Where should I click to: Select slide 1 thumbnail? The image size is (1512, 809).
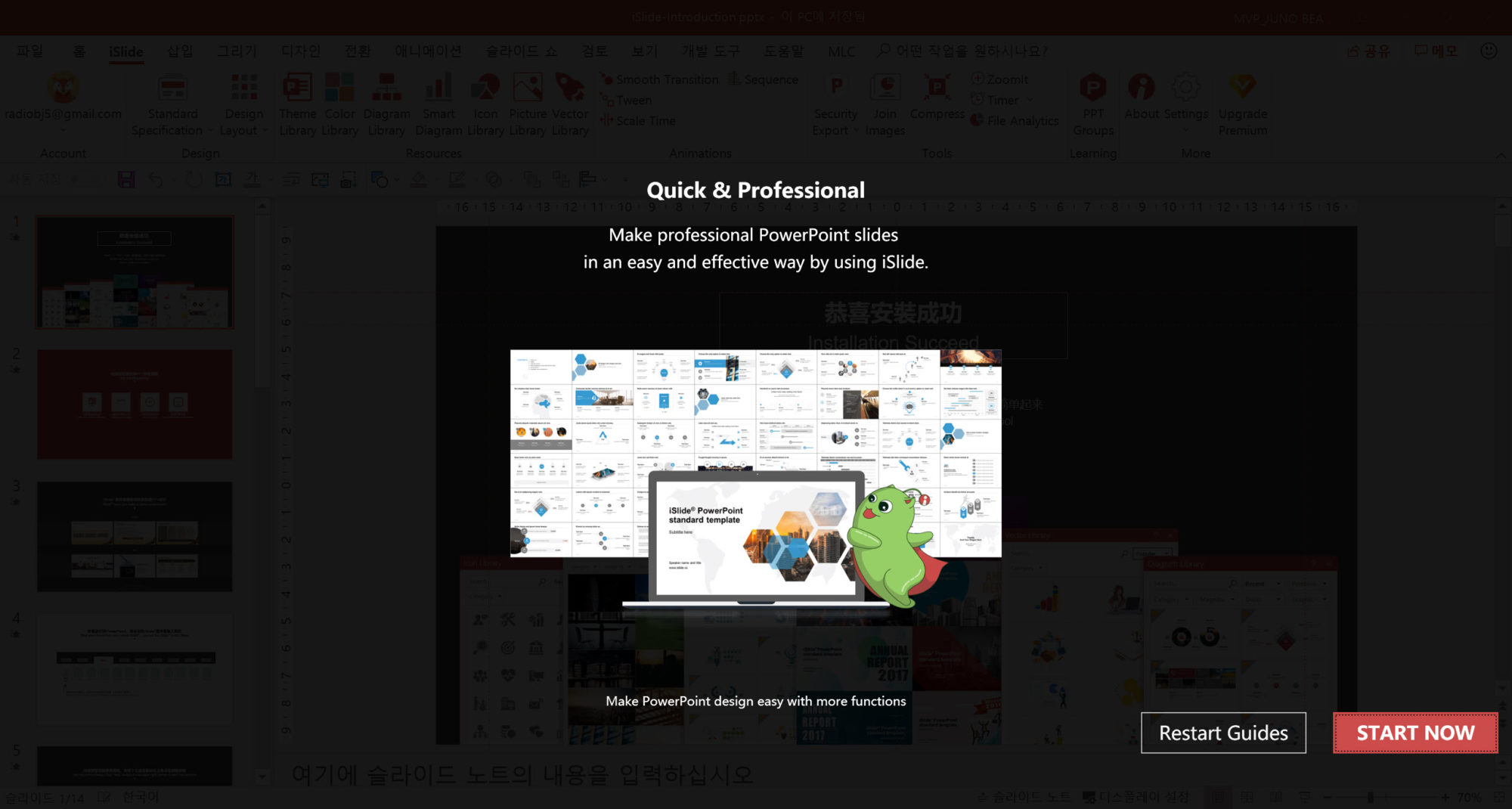click(x=135, y=272)
